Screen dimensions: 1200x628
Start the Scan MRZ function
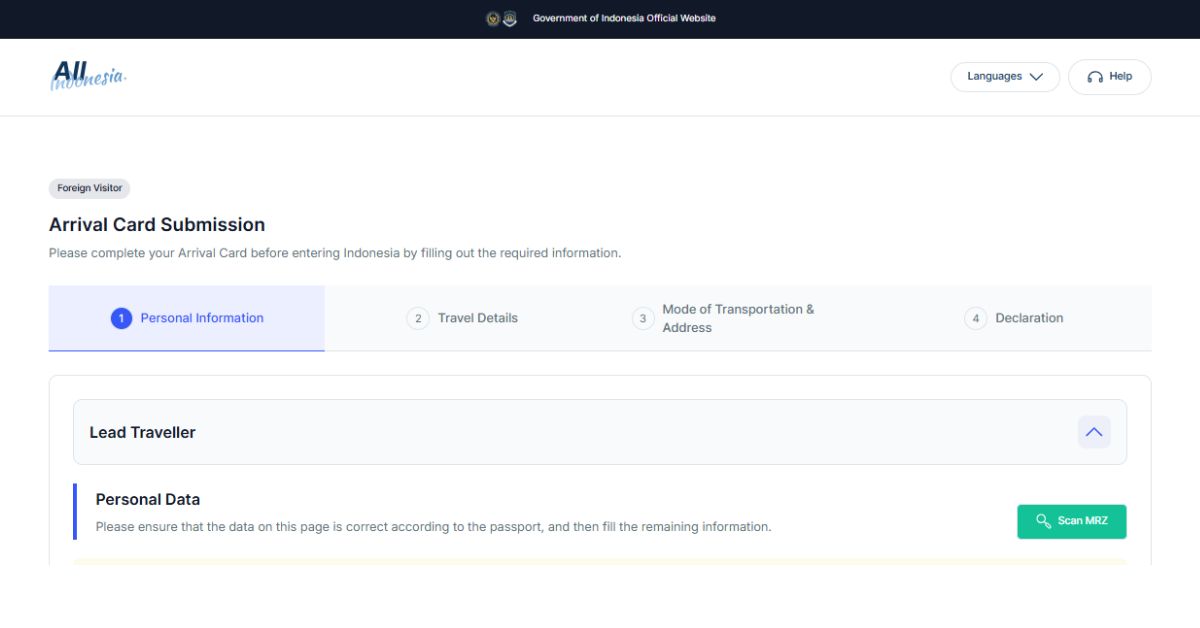click(x=1072, y=521)
